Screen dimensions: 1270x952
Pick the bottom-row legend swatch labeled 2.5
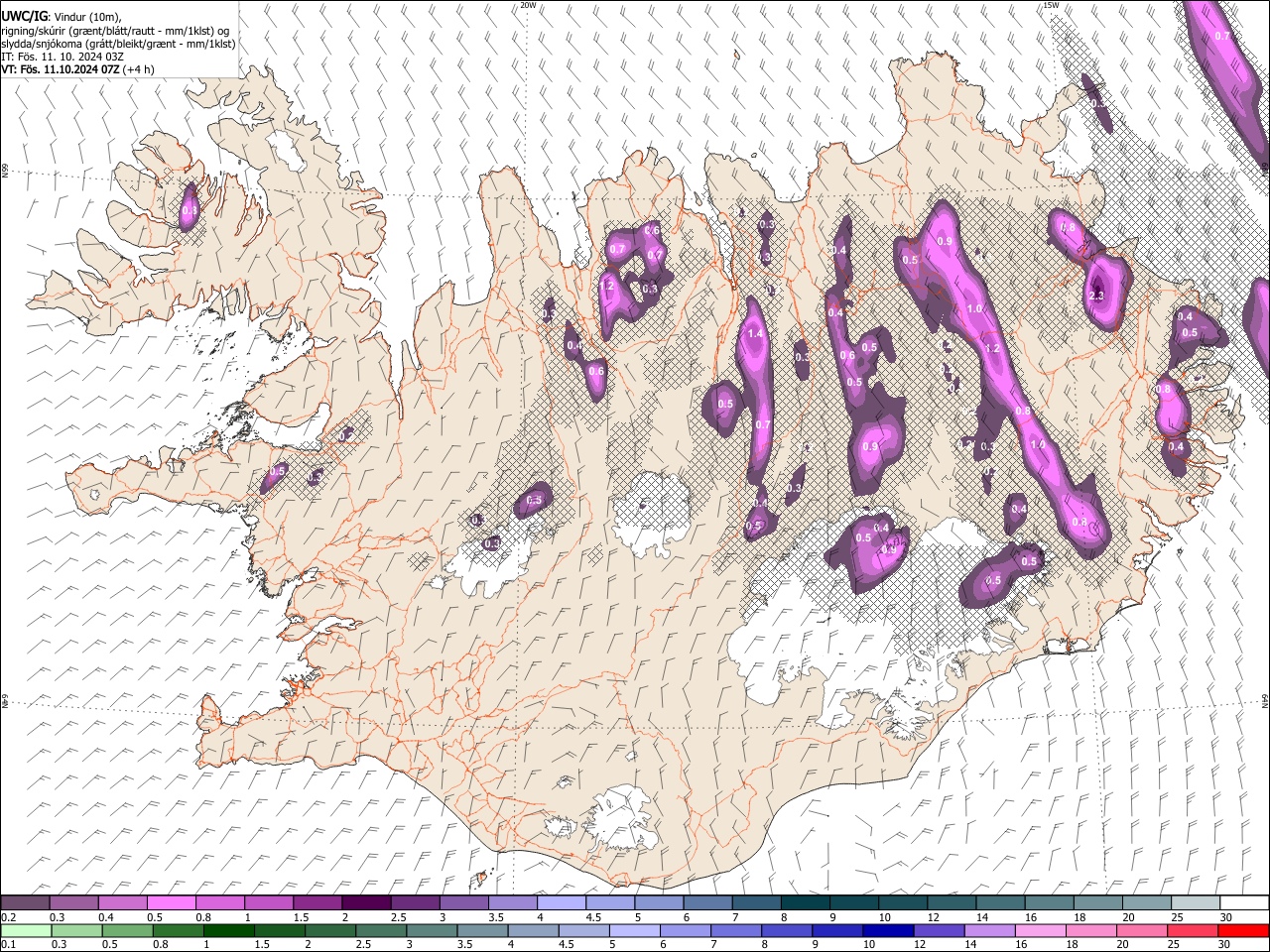click(381, 930)
